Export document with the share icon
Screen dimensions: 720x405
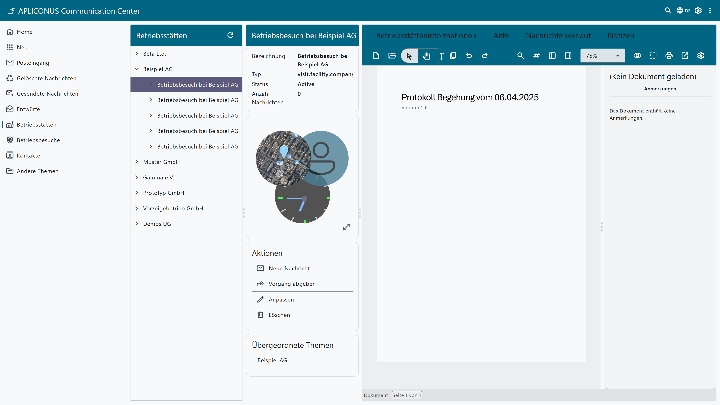tap(685, 56)
